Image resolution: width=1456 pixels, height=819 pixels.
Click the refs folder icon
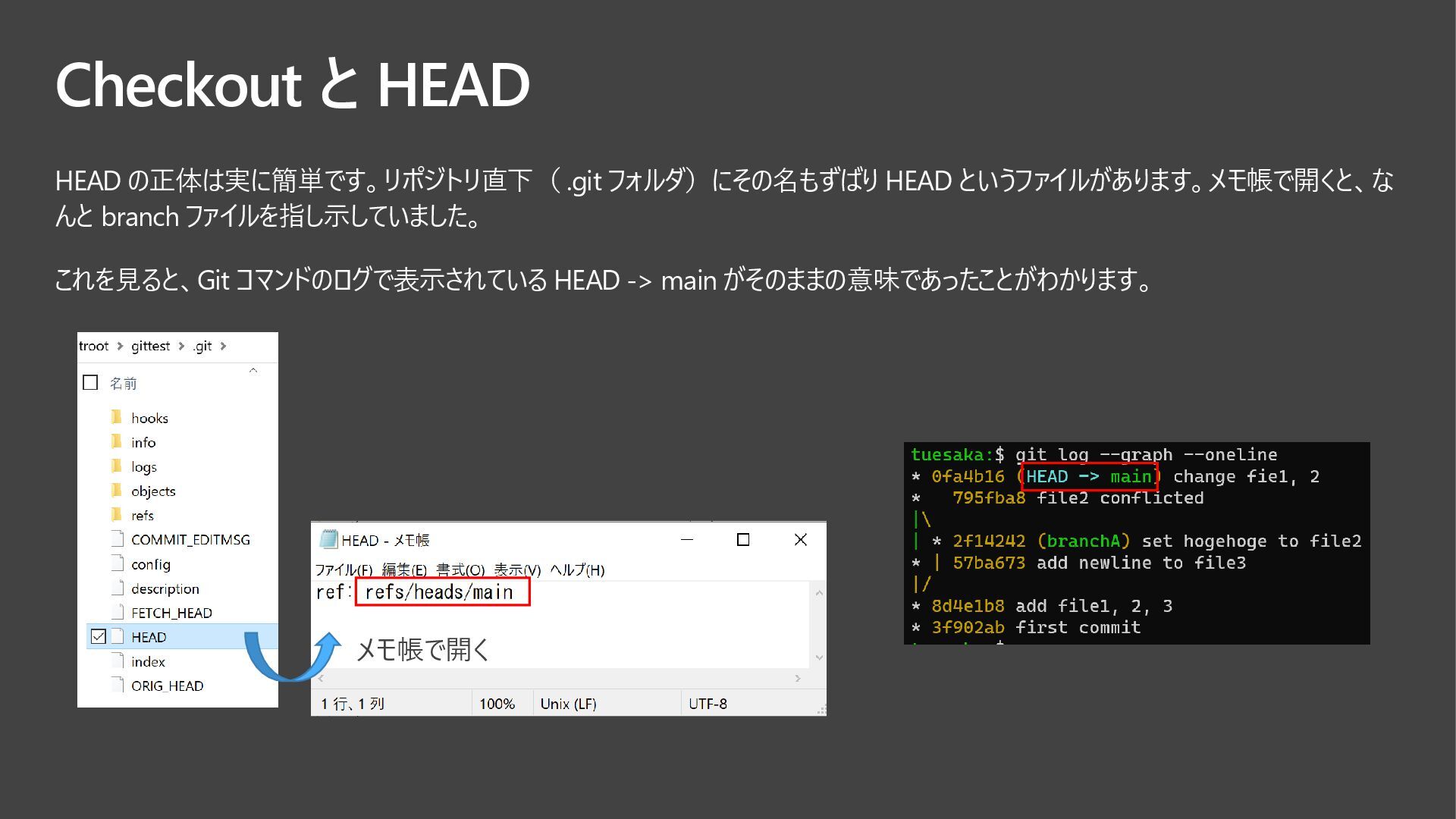(116, 515)
